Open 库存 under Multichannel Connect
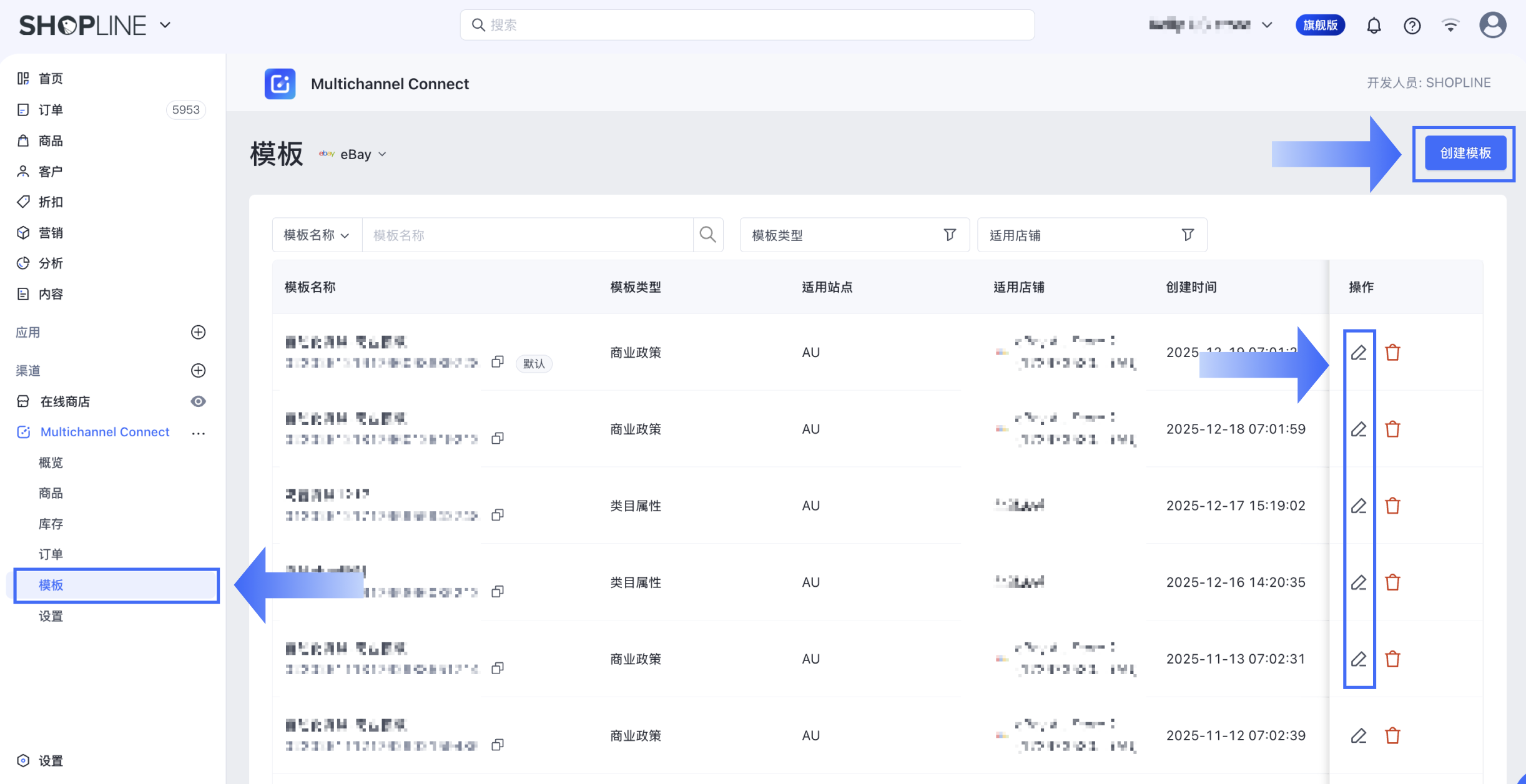The image size is (1526, 784). click(51, 524)
